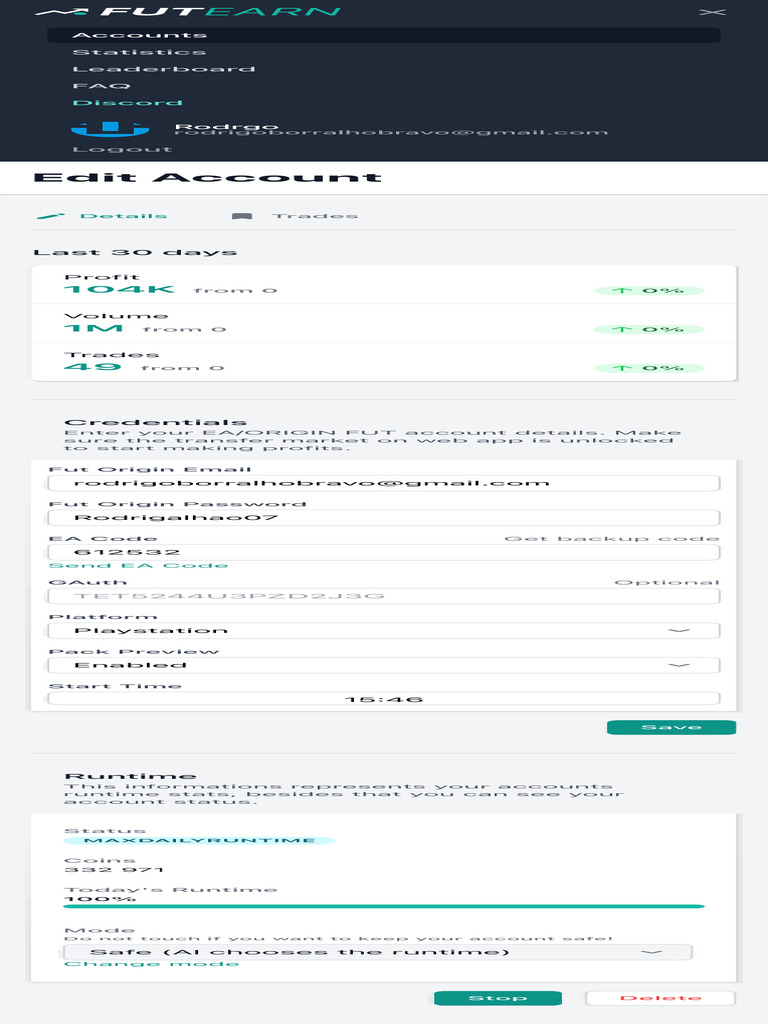Save the credentials with the Save button

click(x=671, y=728)
